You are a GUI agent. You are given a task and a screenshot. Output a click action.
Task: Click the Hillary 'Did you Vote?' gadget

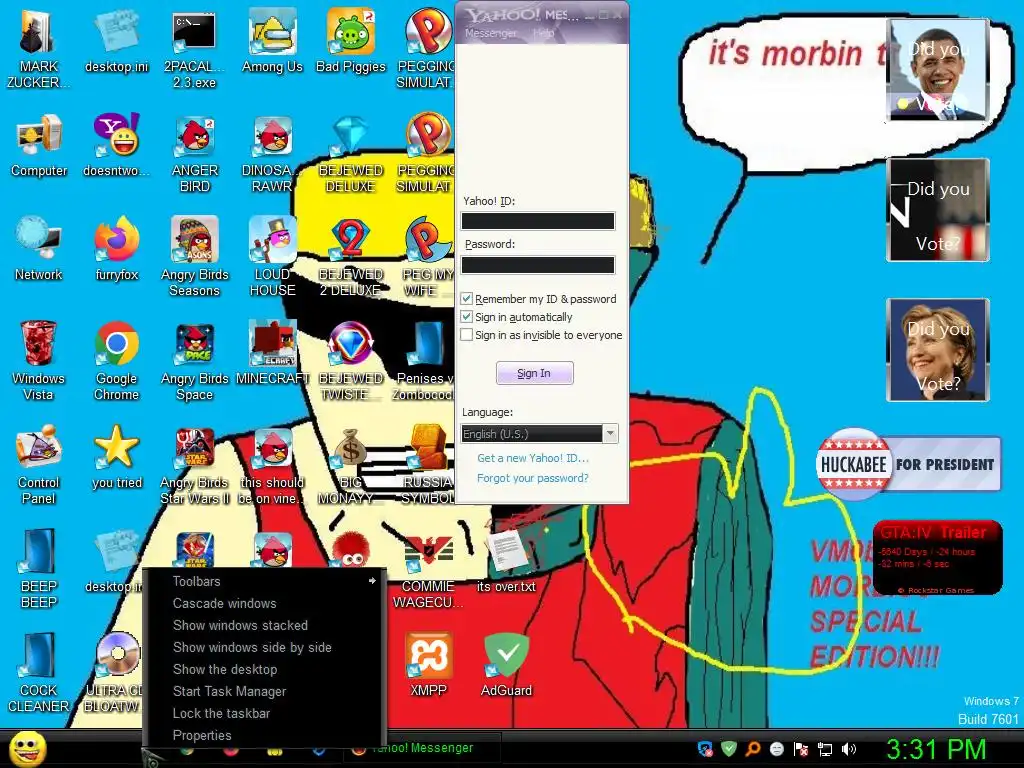pos(938,350)
